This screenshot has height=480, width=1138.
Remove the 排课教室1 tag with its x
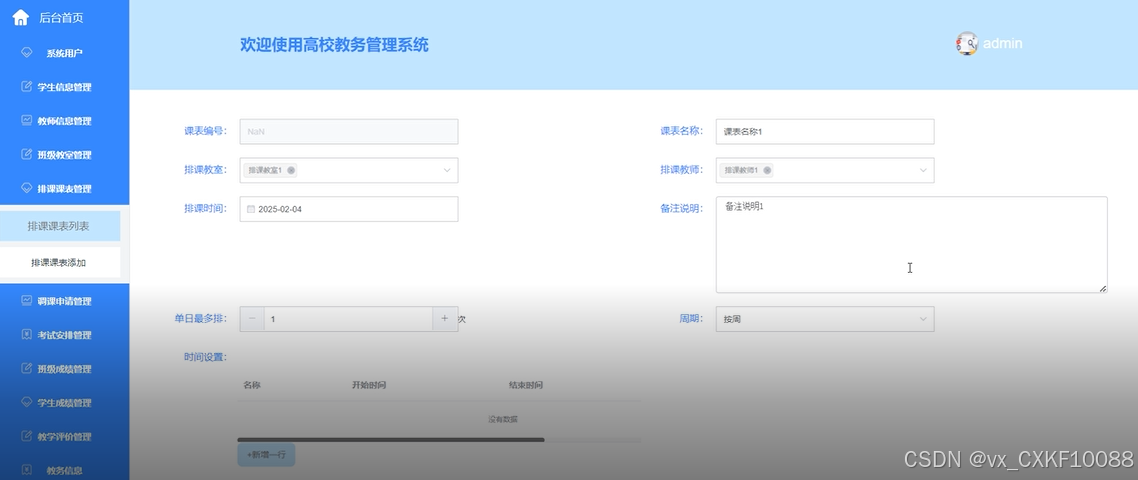291,170
